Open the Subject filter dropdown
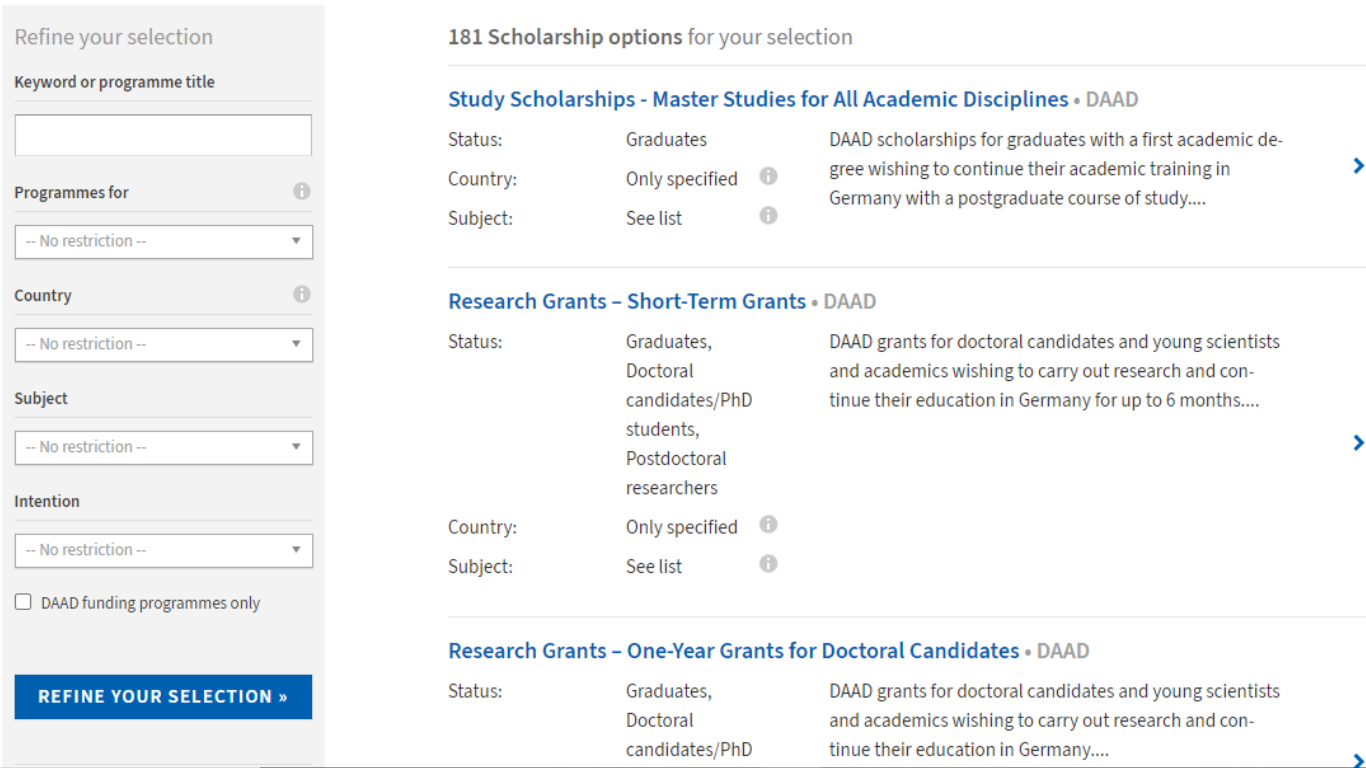1366x768 pixels. tap(164, 448)
